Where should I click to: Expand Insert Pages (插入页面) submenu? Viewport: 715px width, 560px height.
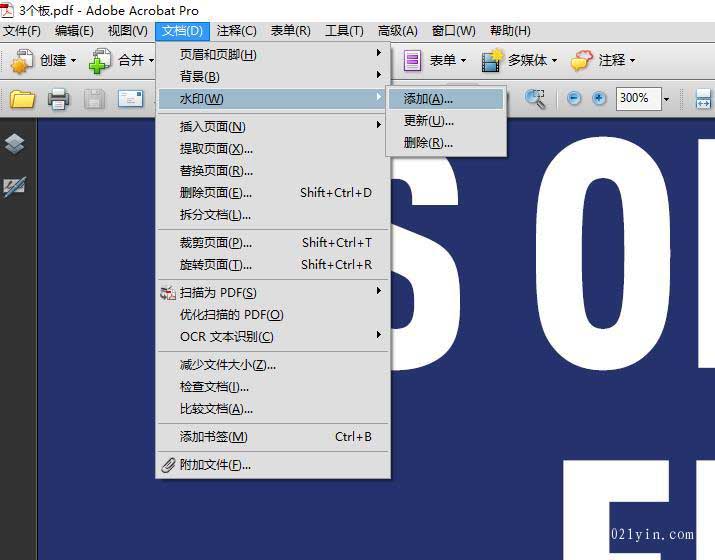tap(273, 126)
